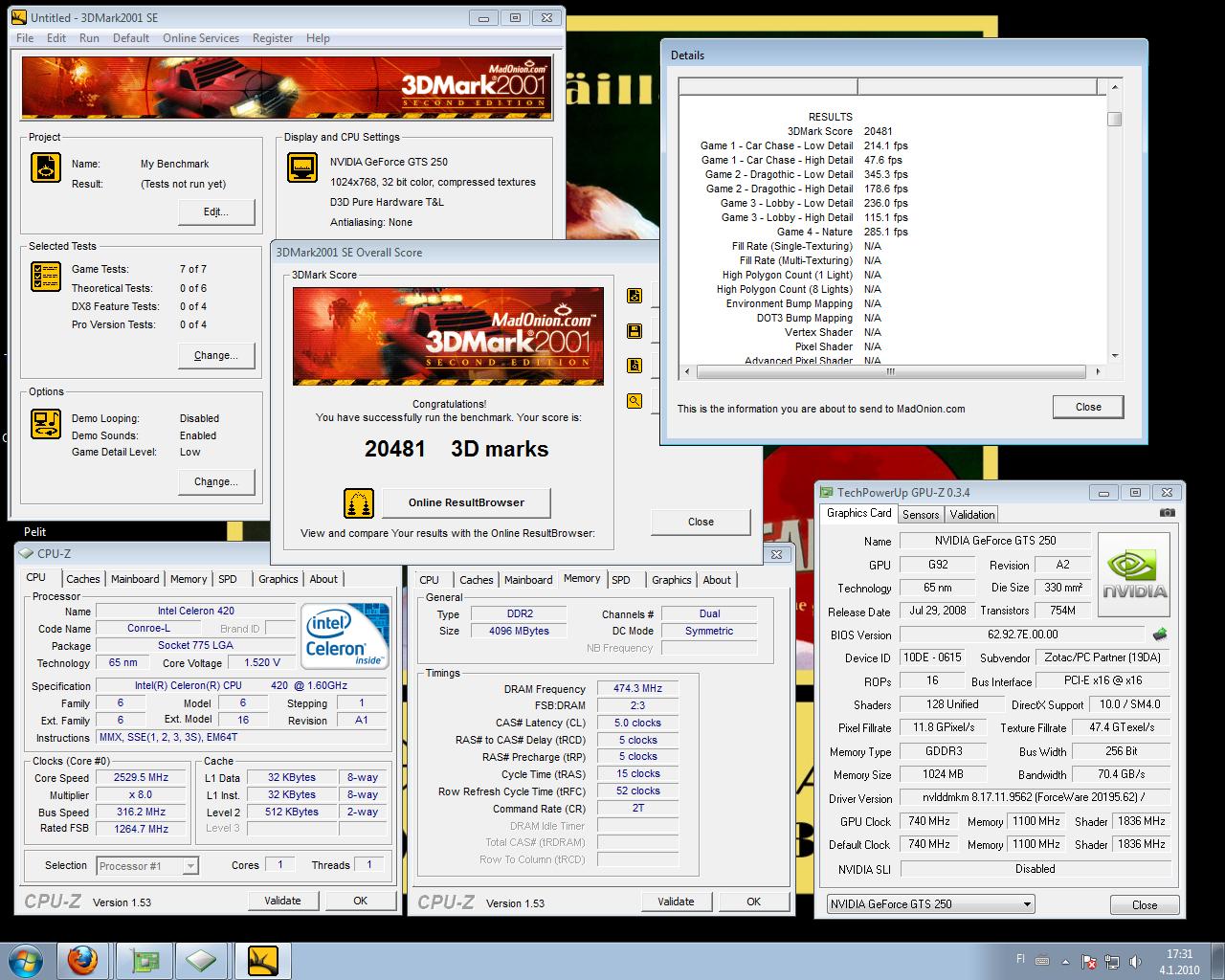Click Validate in the left CPU-Z window
1225x980 pixels.
coord(282,901)
